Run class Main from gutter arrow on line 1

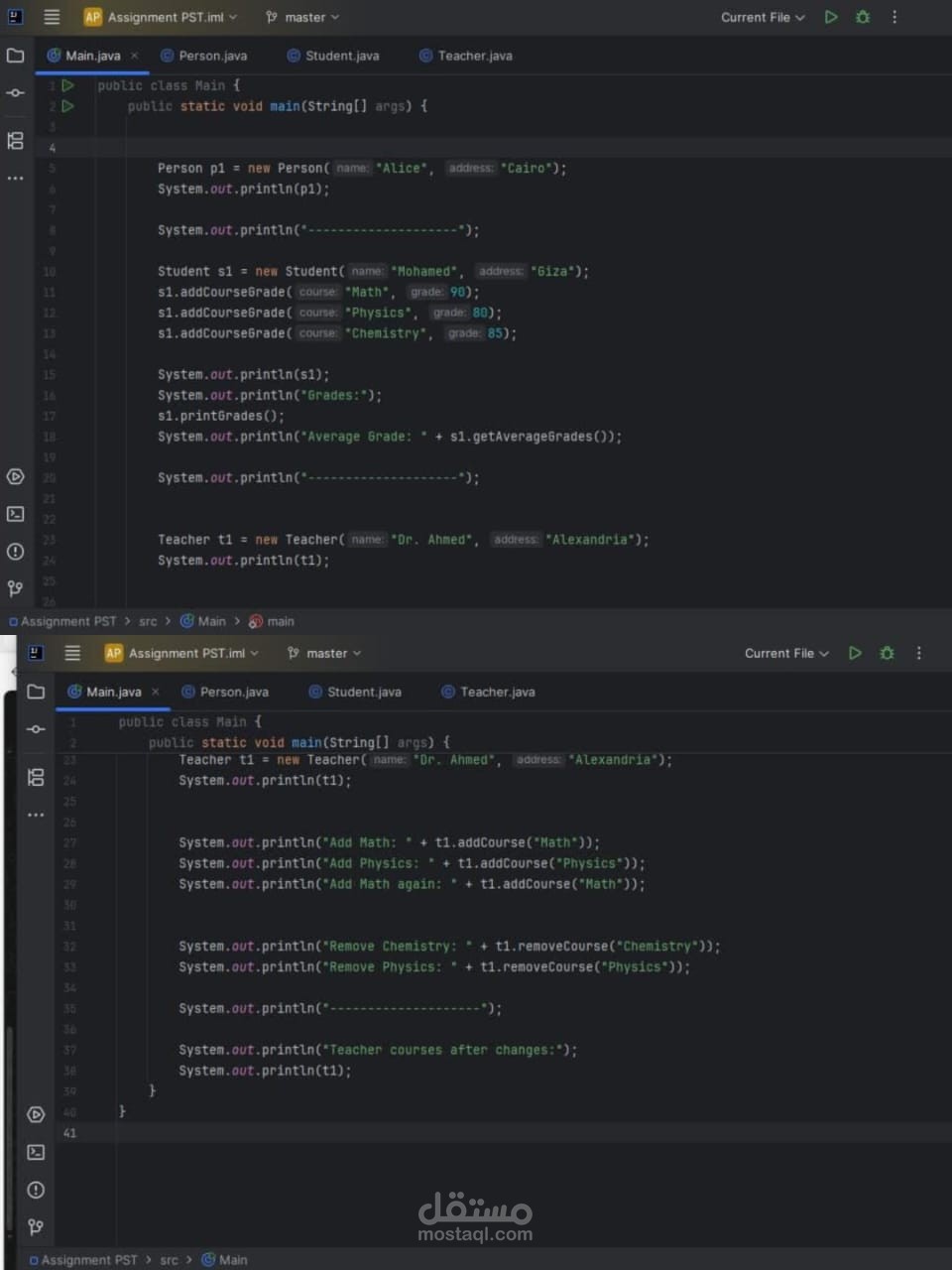67,85
